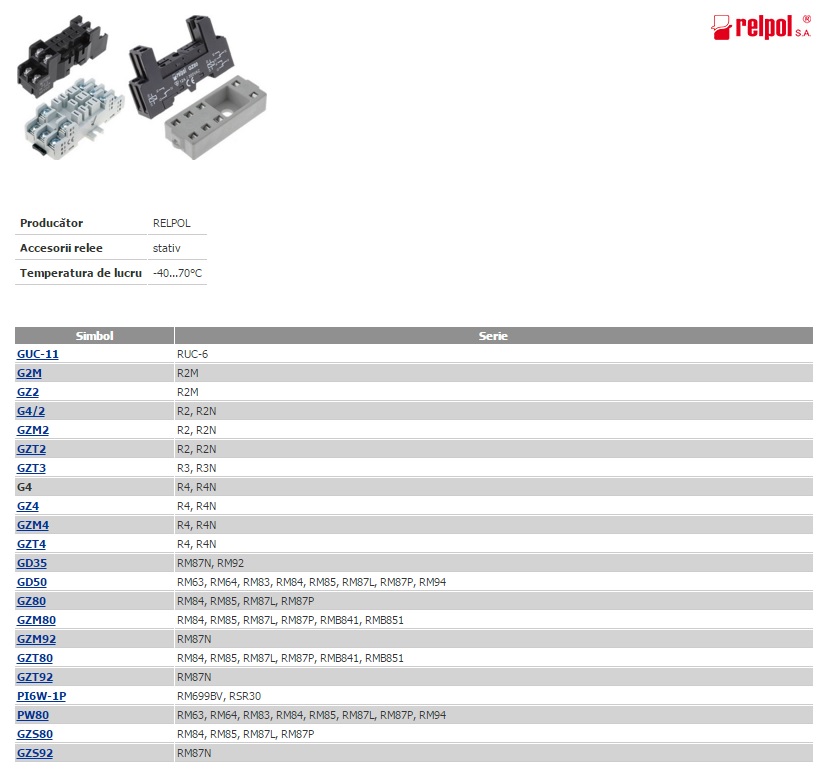Open the GZS92 symbol link

[x=35, y=753]
